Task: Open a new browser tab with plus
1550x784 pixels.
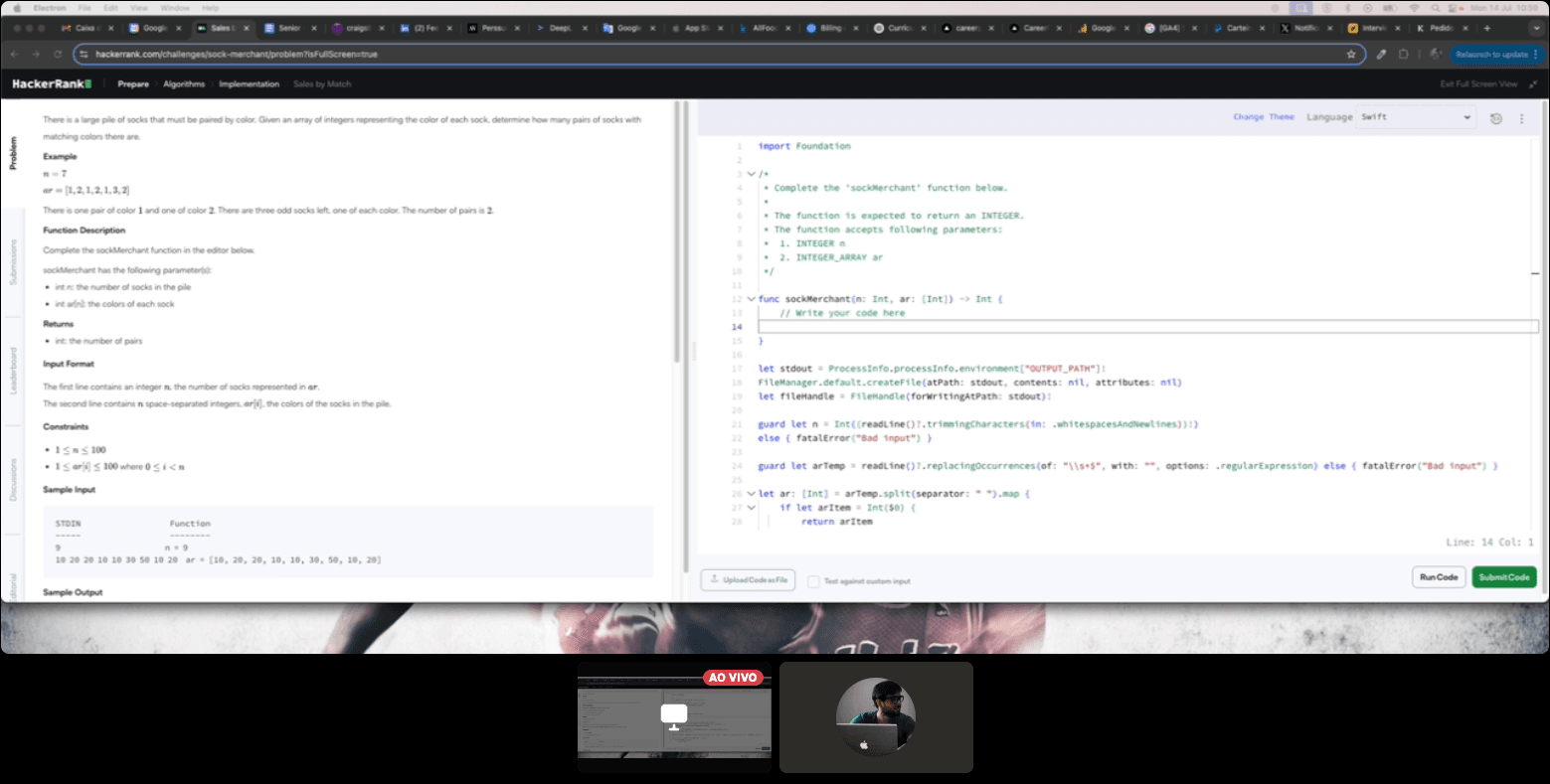Action: 1487,29
